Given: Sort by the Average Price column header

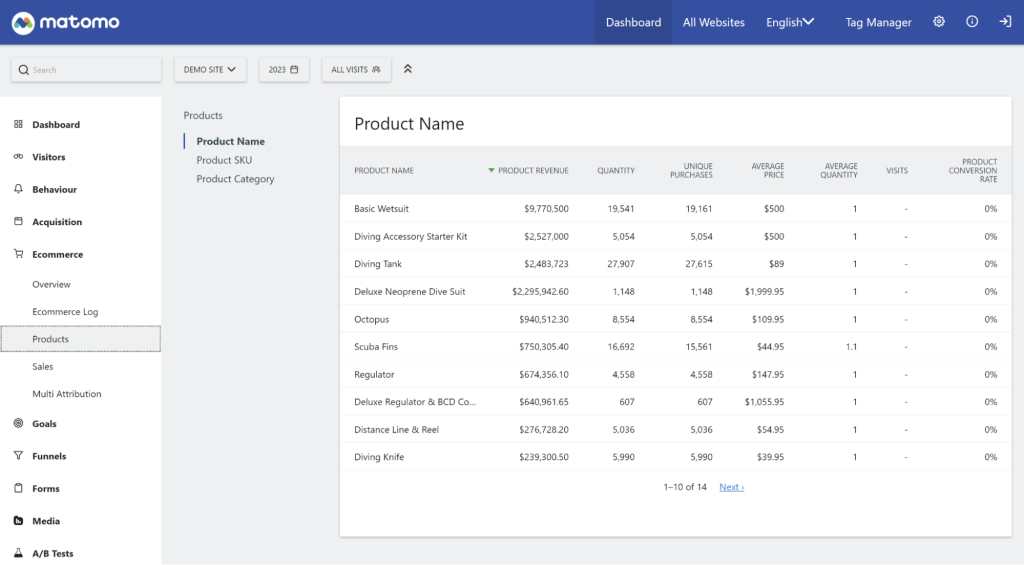Looking at the screenshot, I should (767, 170).
